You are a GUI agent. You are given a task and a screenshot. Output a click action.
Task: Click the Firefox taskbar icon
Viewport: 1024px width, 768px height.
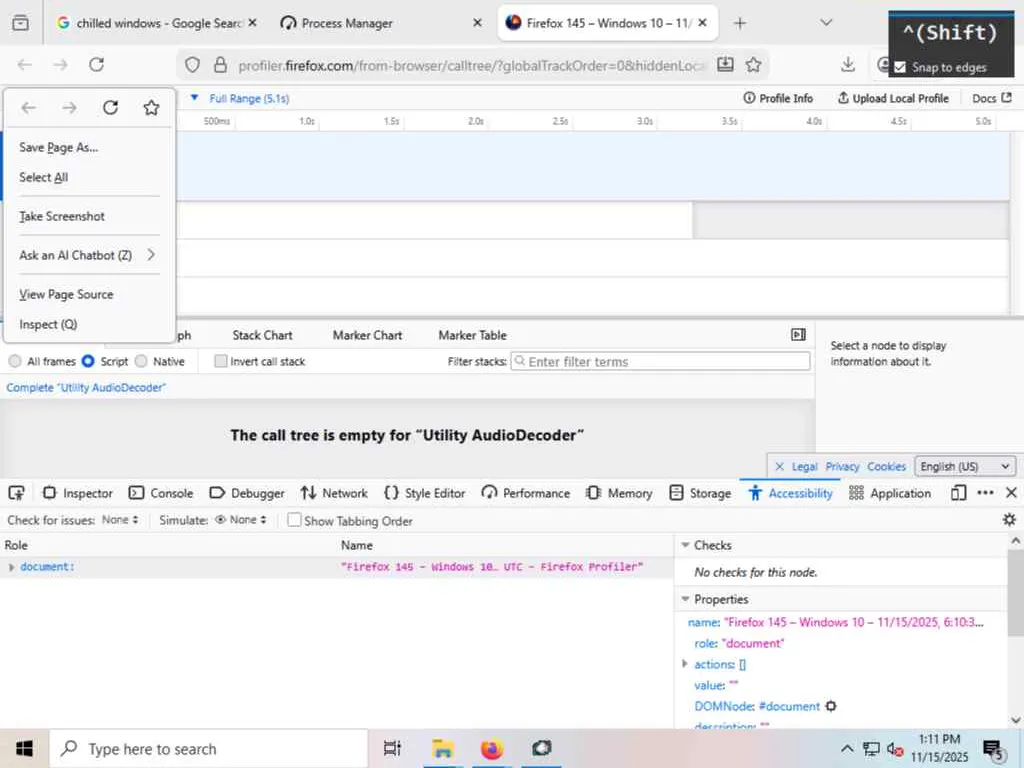[492, 748]
